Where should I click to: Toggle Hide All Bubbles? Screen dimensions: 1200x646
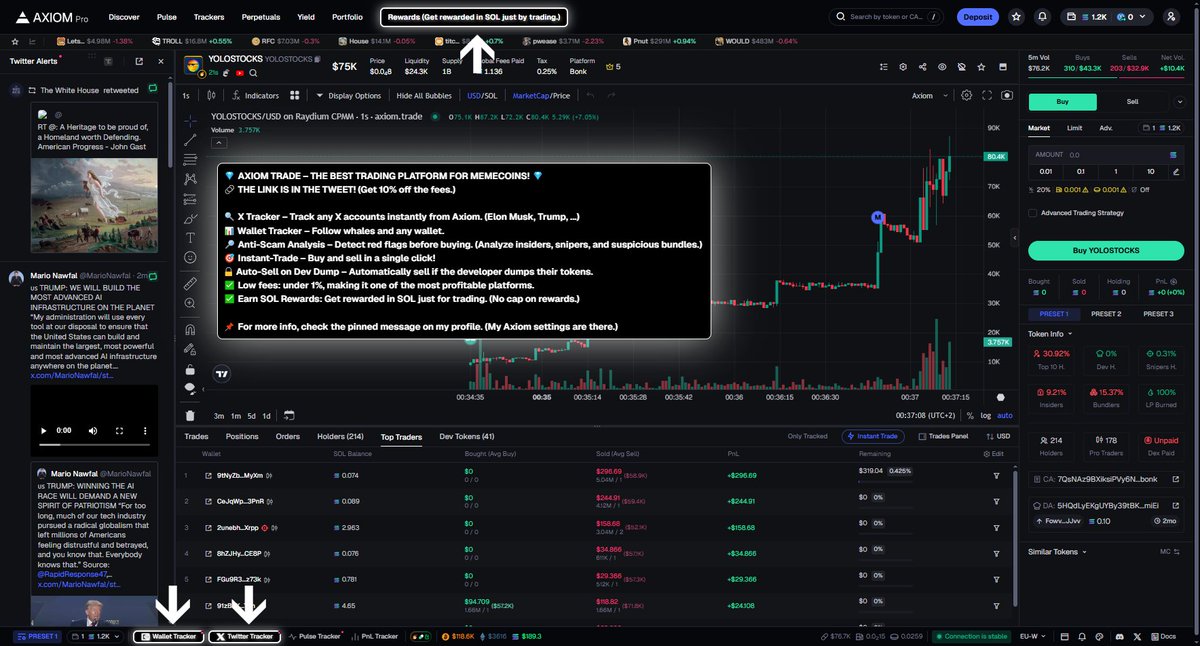(x=424, y=96)
